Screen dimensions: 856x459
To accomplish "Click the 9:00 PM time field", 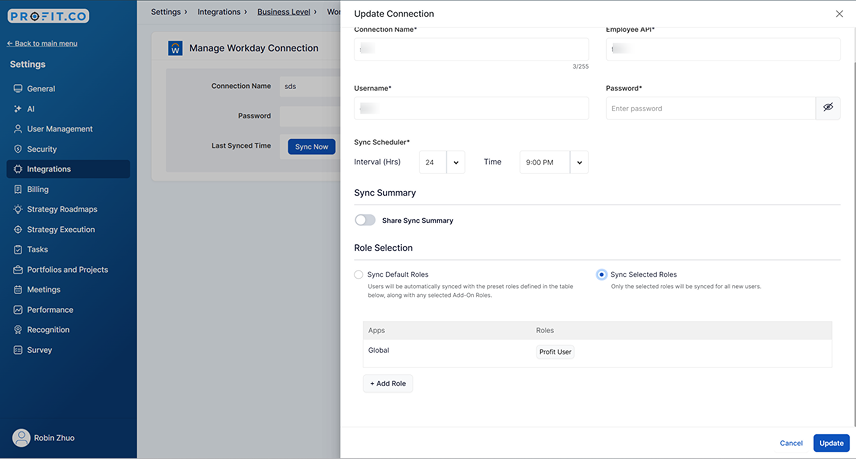I will pyautogui.click(x=545, y=162).
